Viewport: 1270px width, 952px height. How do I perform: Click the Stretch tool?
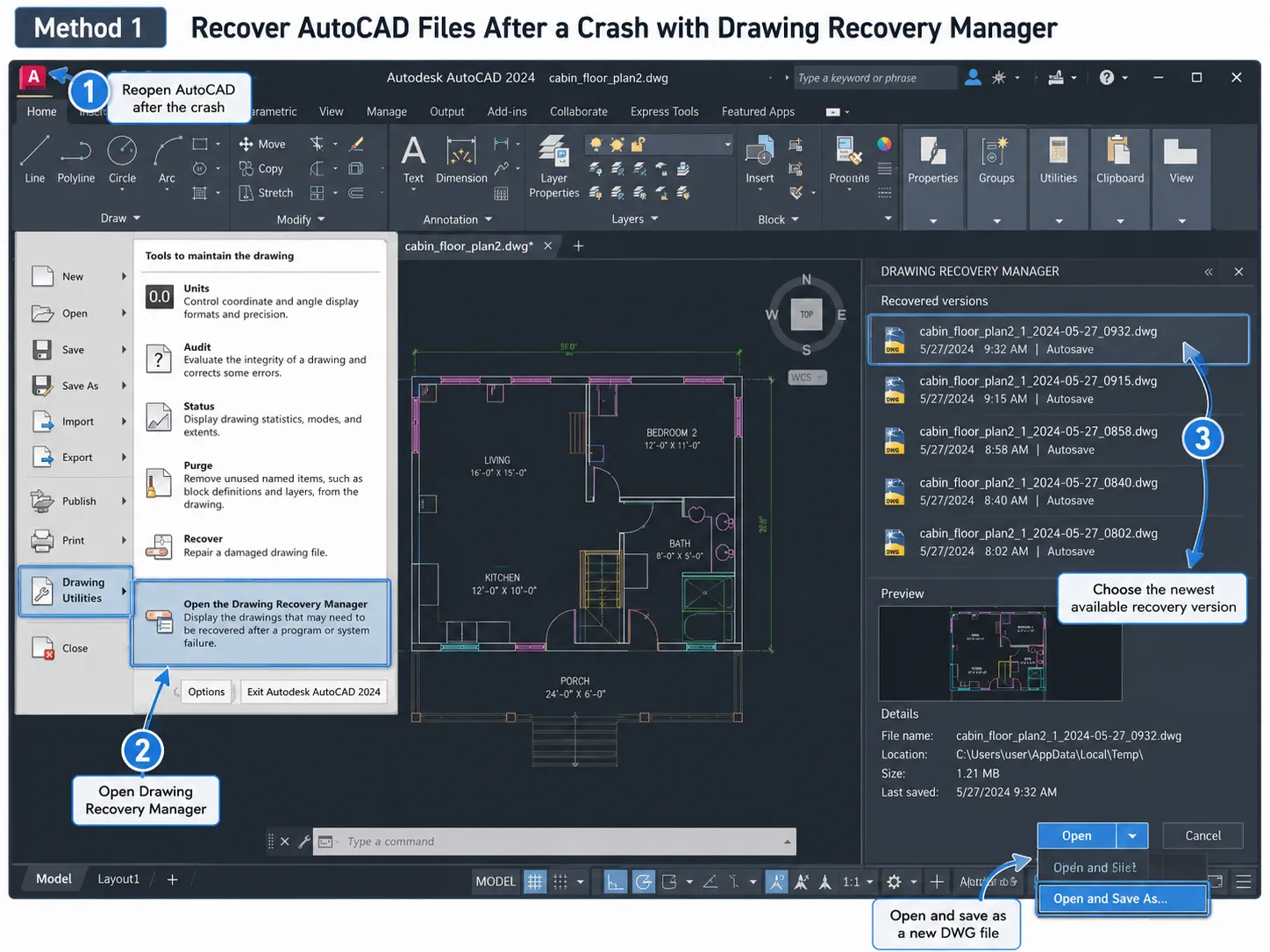[266, 193]
